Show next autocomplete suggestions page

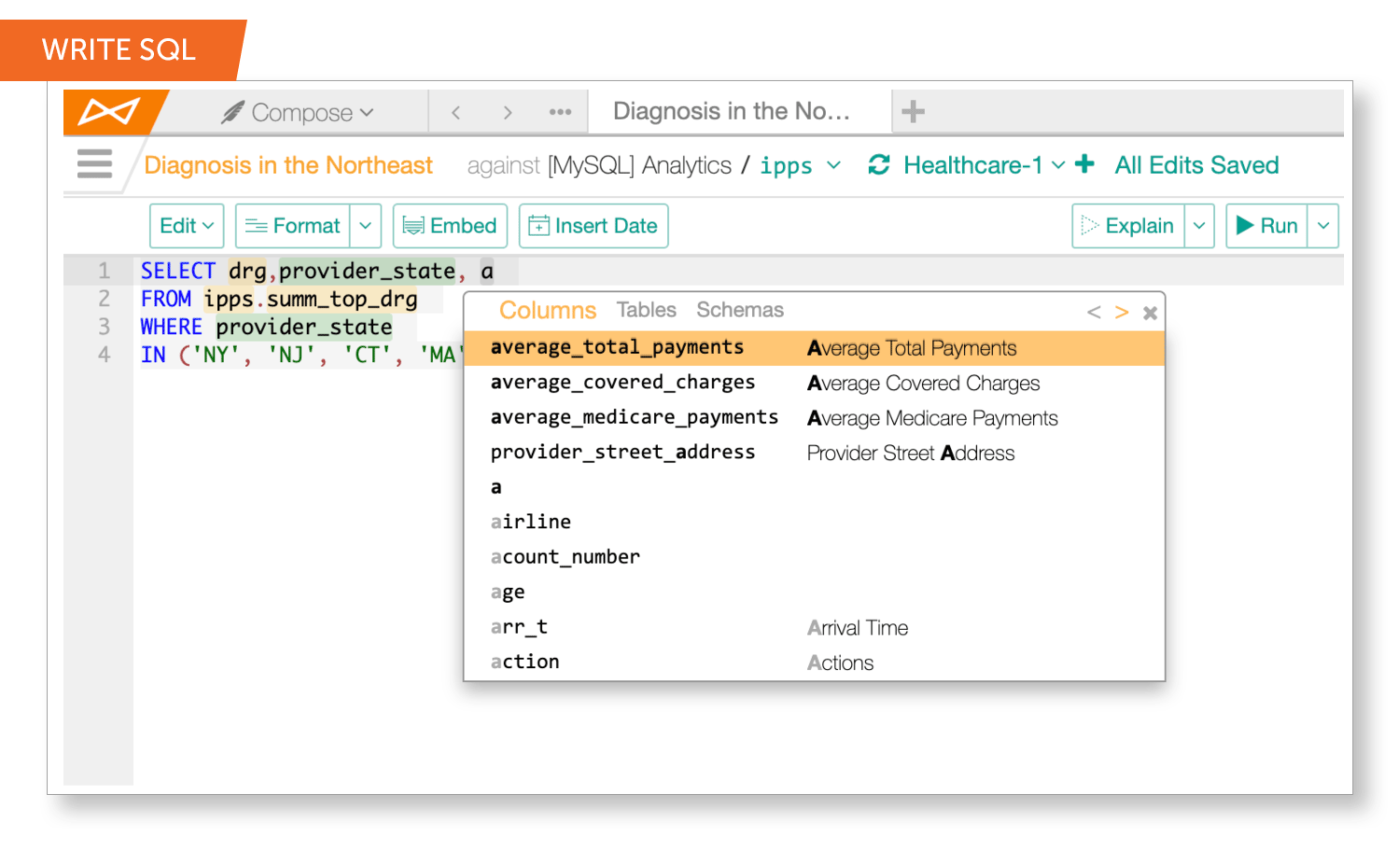(1122, 313)
